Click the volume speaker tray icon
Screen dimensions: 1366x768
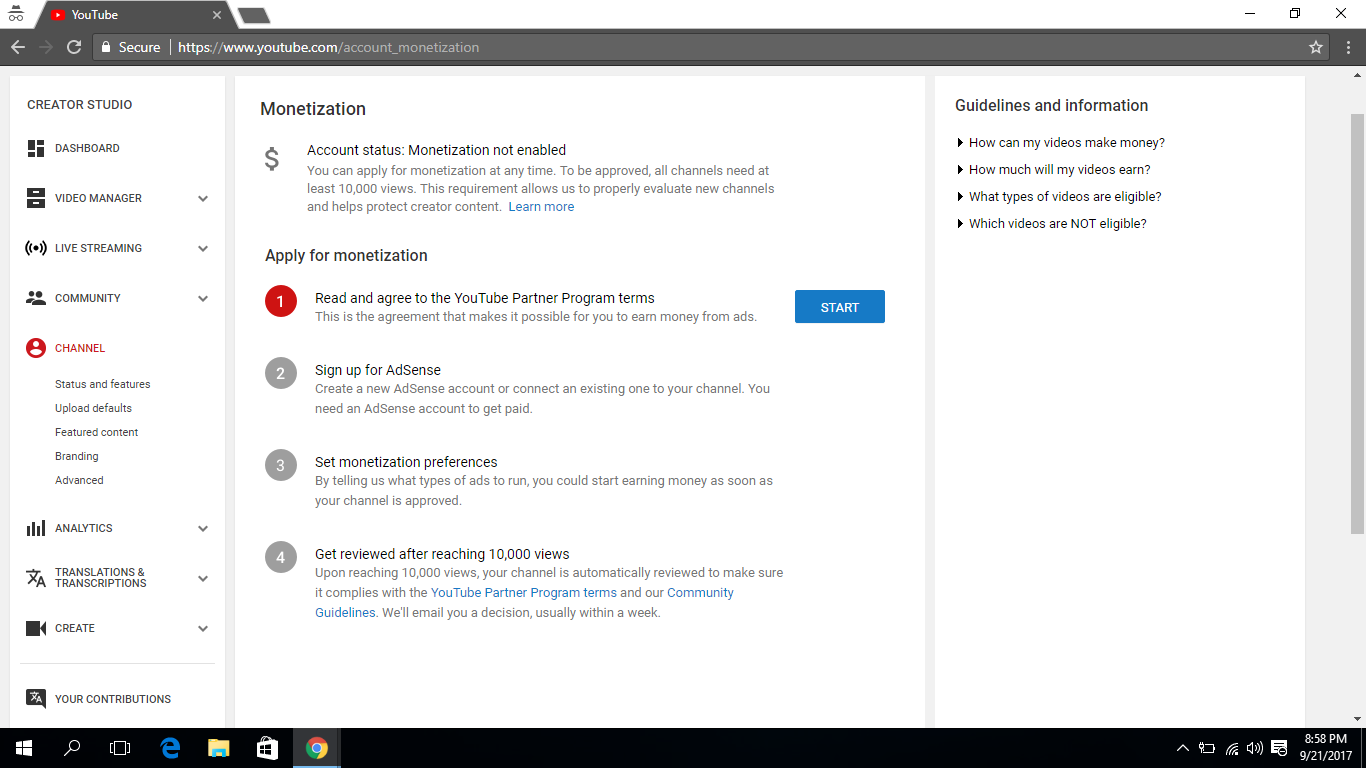(x=1254, y=748)
